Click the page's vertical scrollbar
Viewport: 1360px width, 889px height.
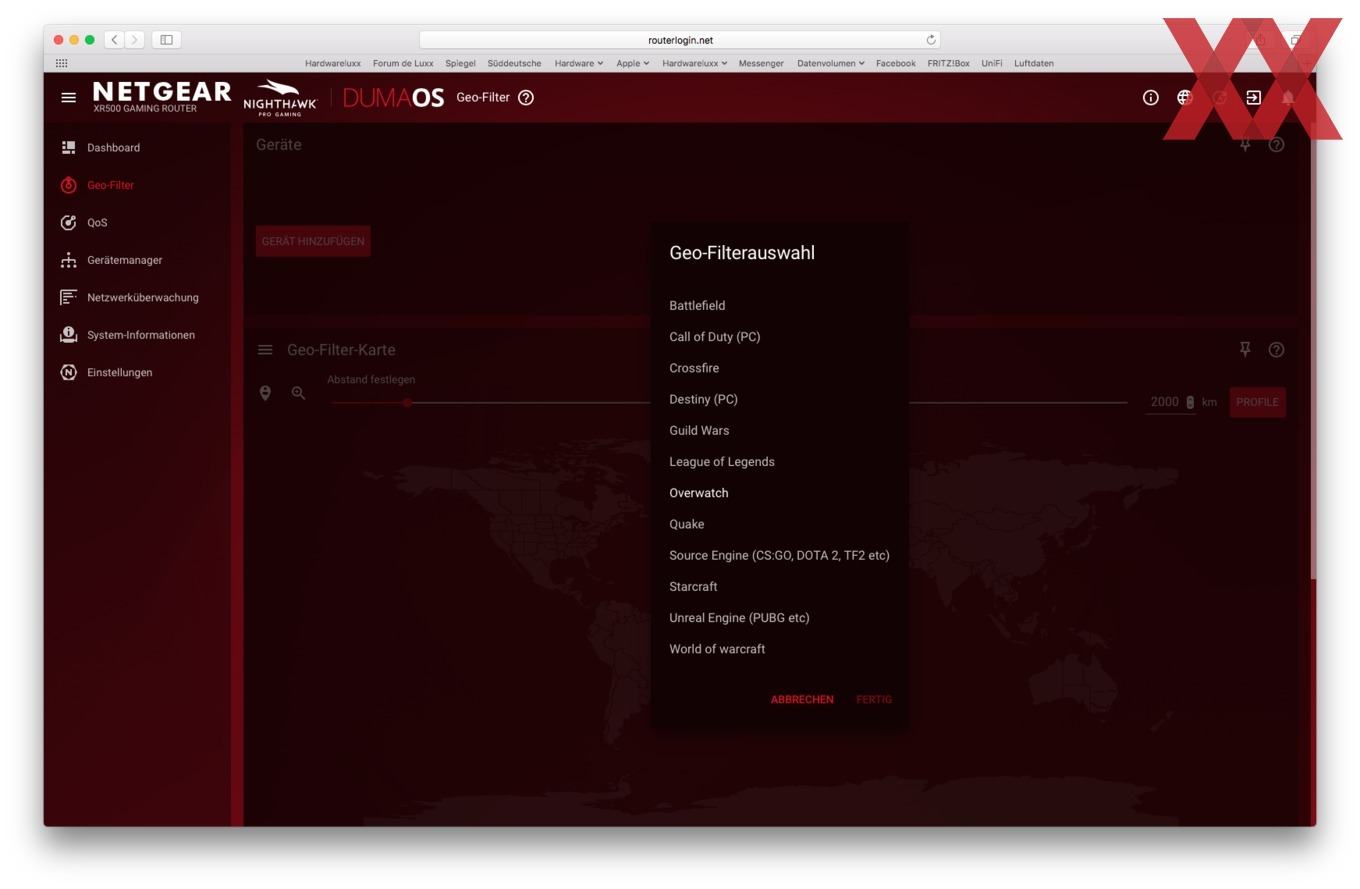(1313, 350)
